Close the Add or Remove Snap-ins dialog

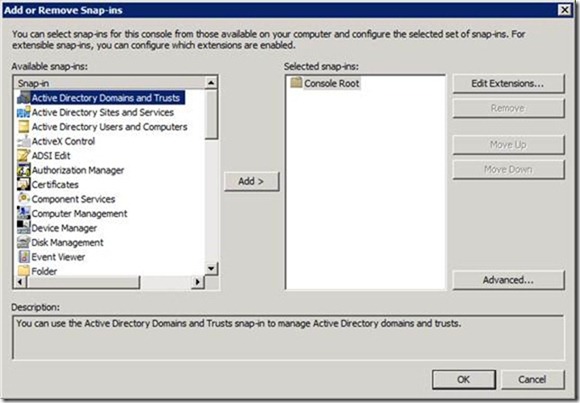[x=564, y=10]
